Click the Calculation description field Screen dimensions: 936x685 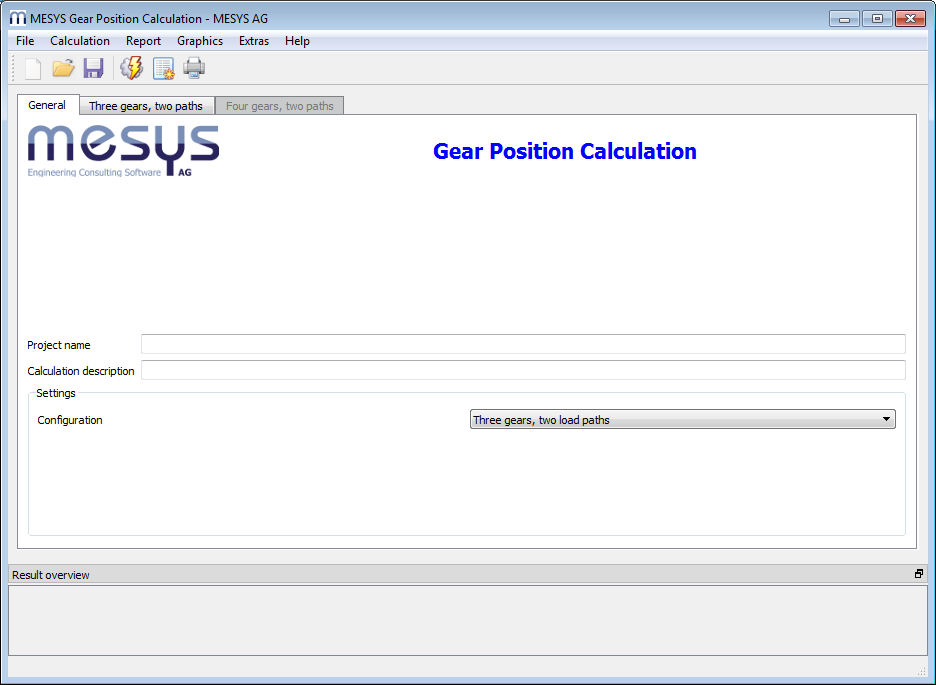(522, 371)
